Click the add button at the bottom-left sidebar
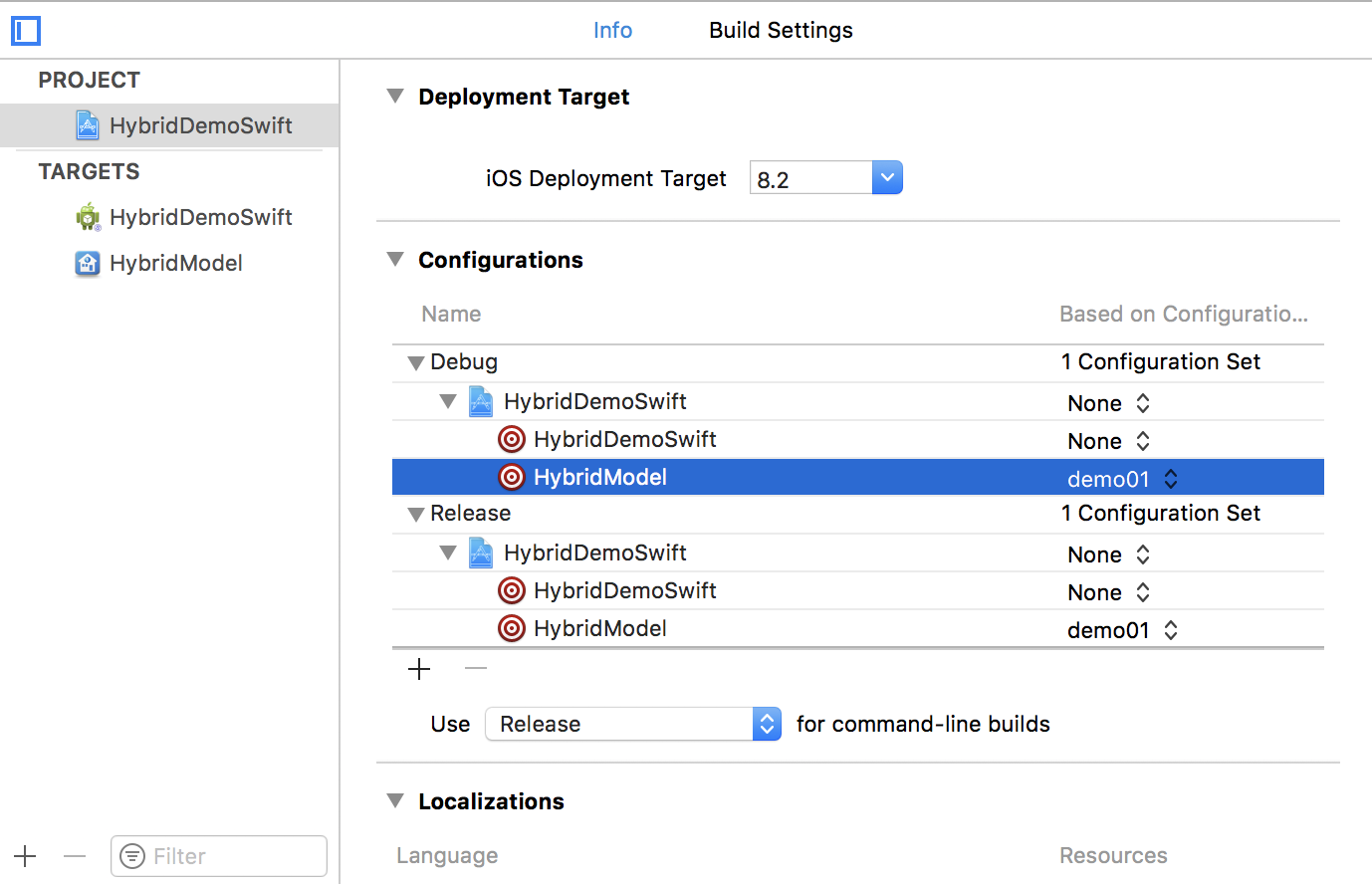The width and height of the screenshot is (1372, 884). (25, 856)
